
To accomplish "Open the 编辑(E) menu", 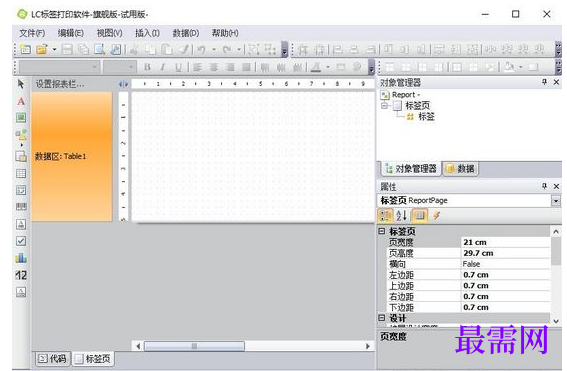I will pyautogui.click(x=71, y=33).
